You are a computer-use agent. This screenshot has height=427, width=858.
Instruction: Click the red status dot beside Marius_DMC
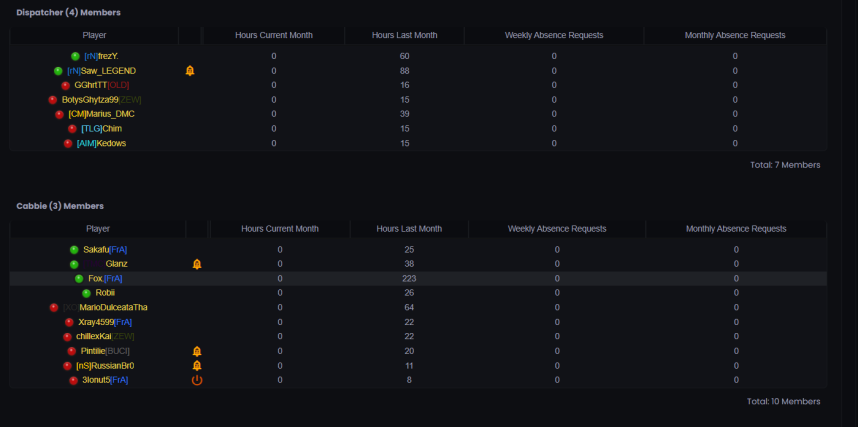(60, 114)
